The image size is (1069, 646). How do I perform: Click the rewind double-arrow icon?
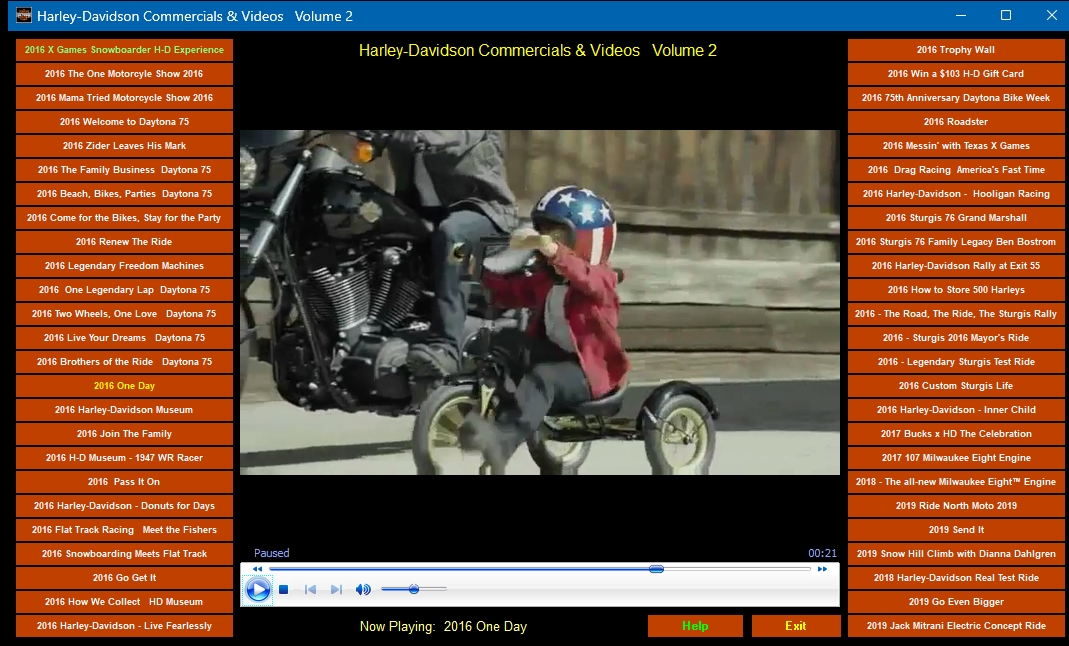pos(257,569)
